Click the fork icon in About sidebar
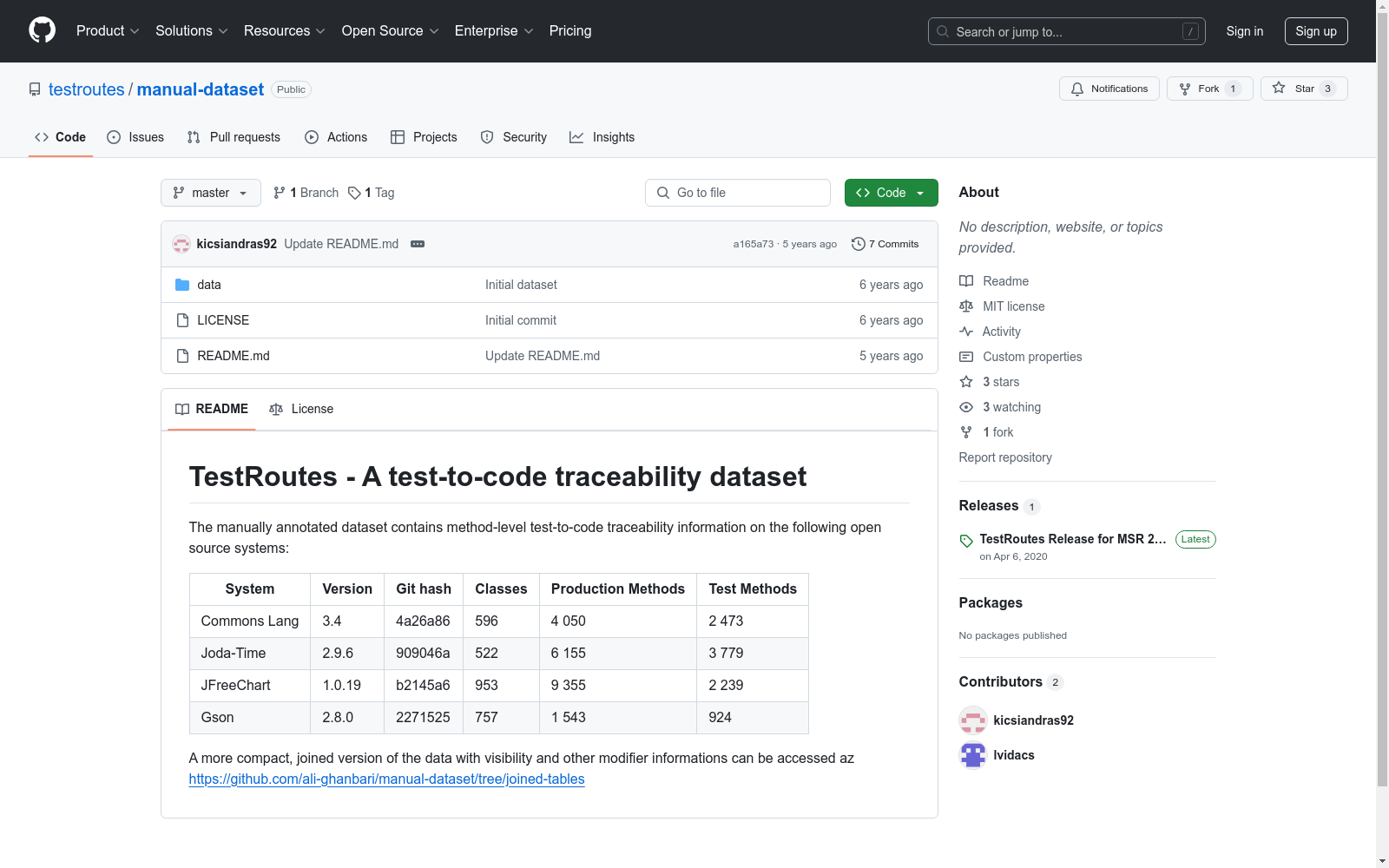This screenshot has height=868, width=1389. [966, 432]
